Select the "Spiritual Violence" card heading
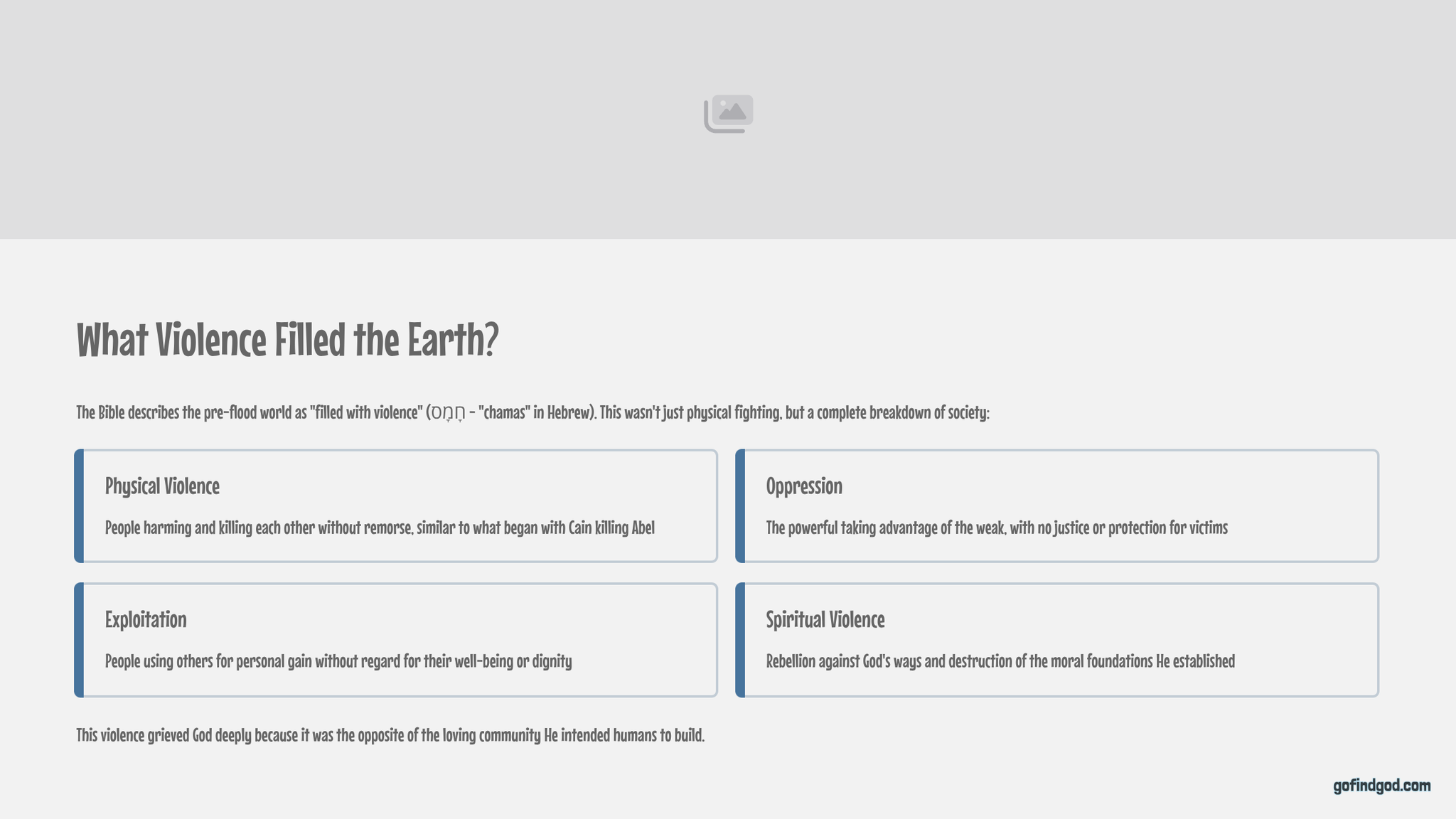This screenshot has height=819, width=1456. (825, 620)
